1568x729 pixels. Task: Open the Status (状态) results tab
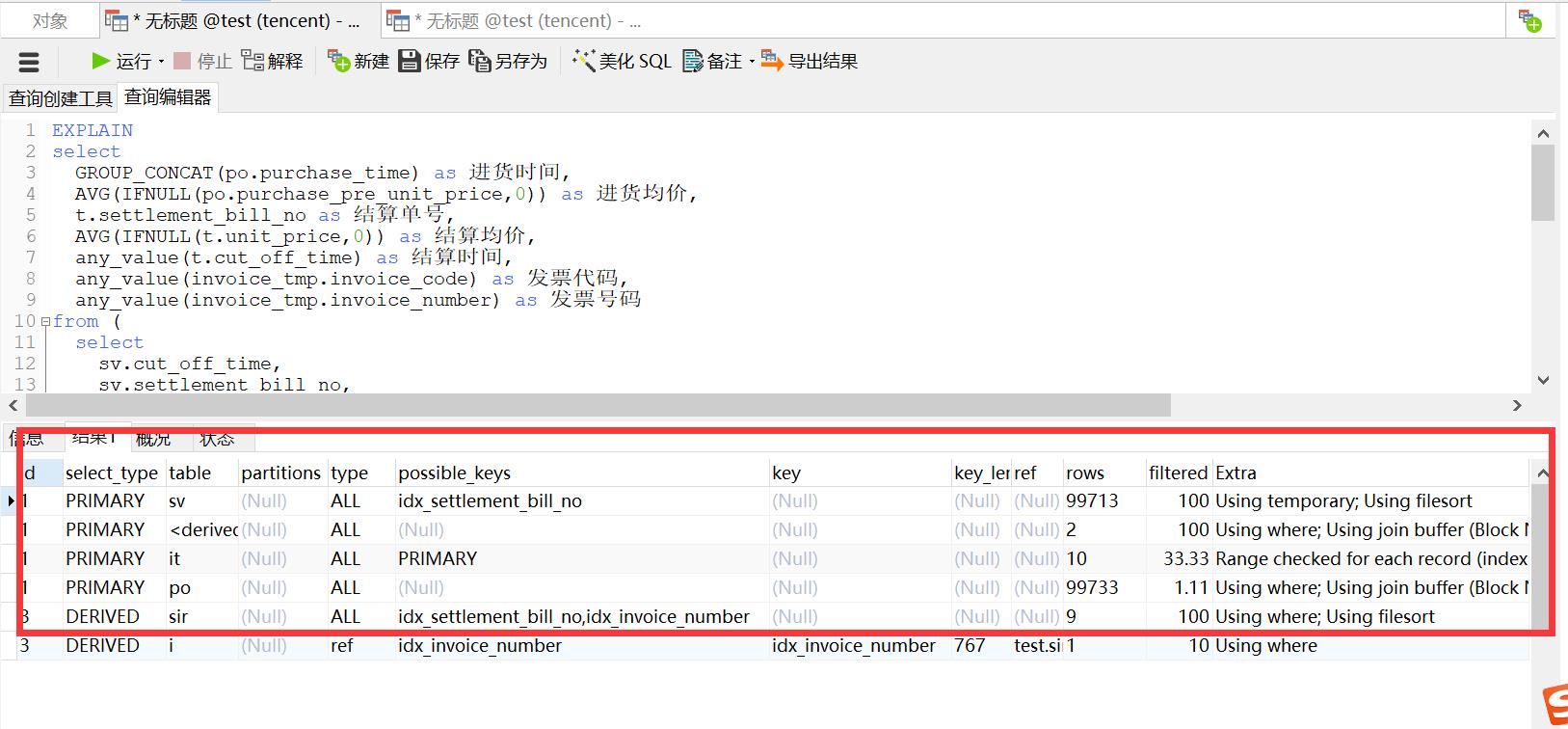(217, 439)
